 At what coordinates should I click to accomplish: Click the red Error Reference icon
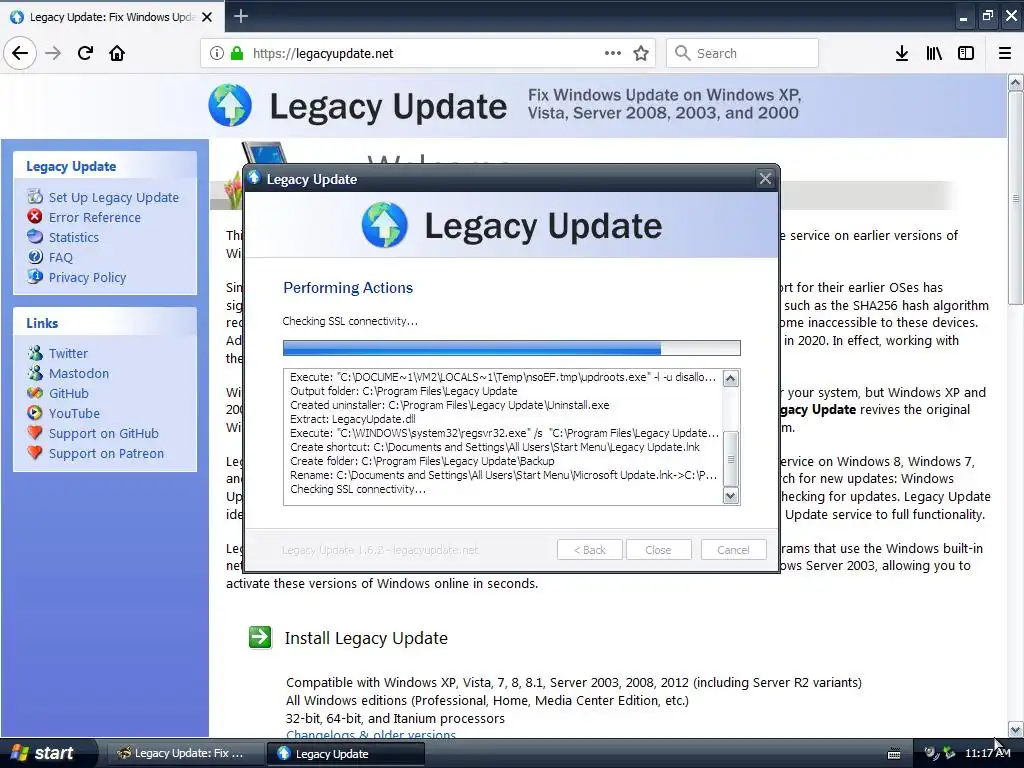coord(35,217)
